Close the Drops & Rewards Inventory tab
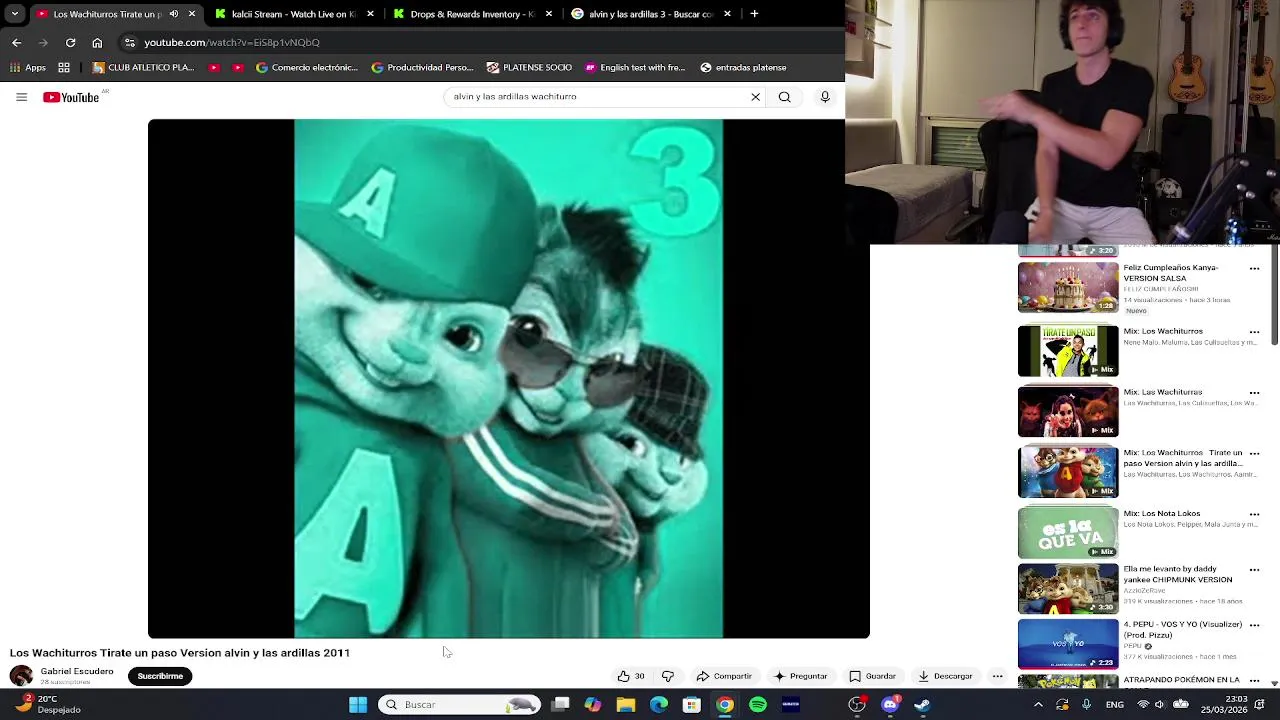This screenshot has width=1280, height=720. pos(548,14)
